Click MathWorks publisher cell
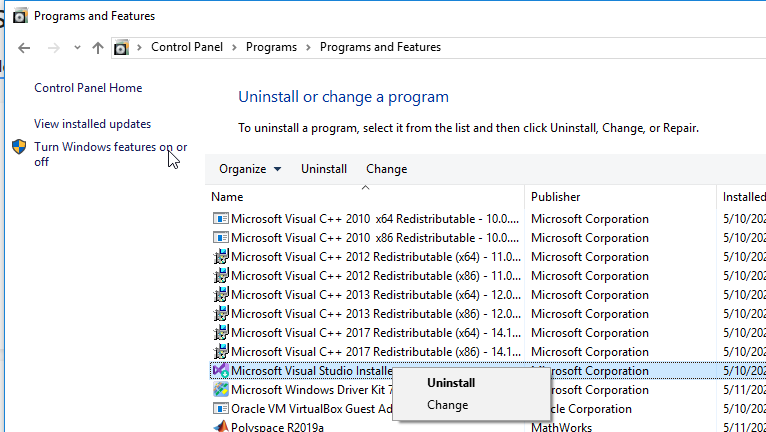 [x=561, y=427]
